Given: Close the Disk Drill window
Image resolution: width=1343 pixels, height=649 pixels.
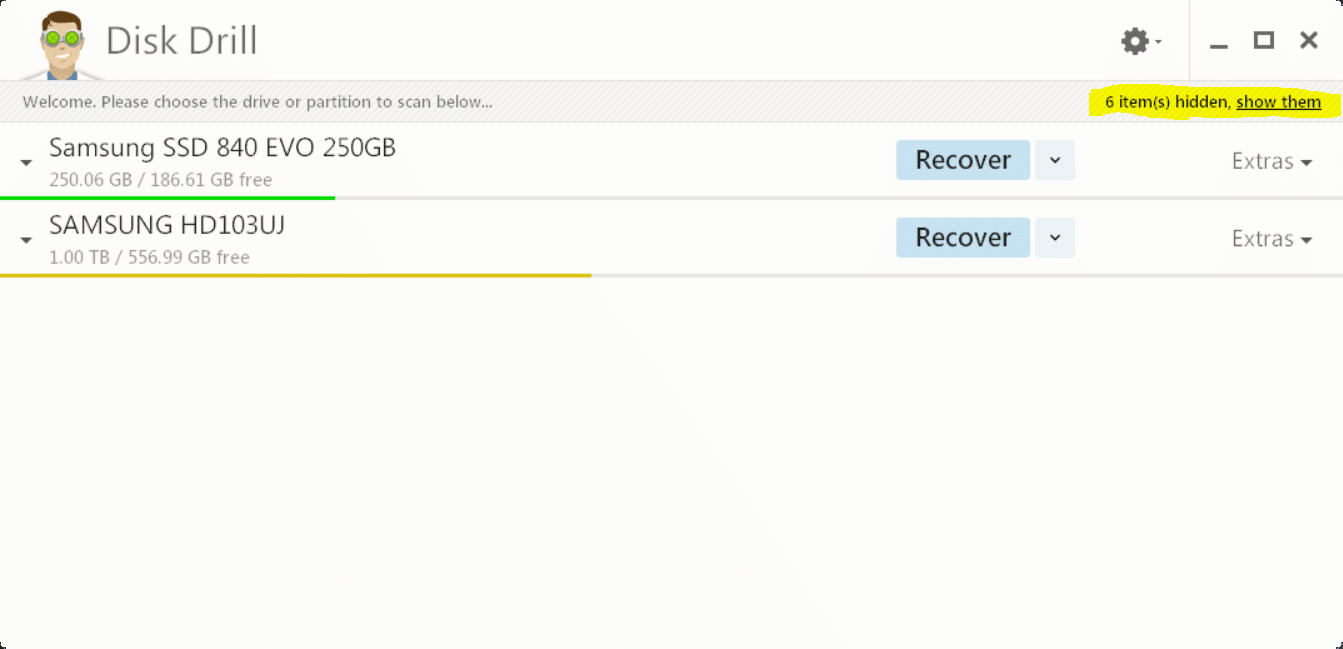Looking at the screenshot, I should (x=1308, y=40).
